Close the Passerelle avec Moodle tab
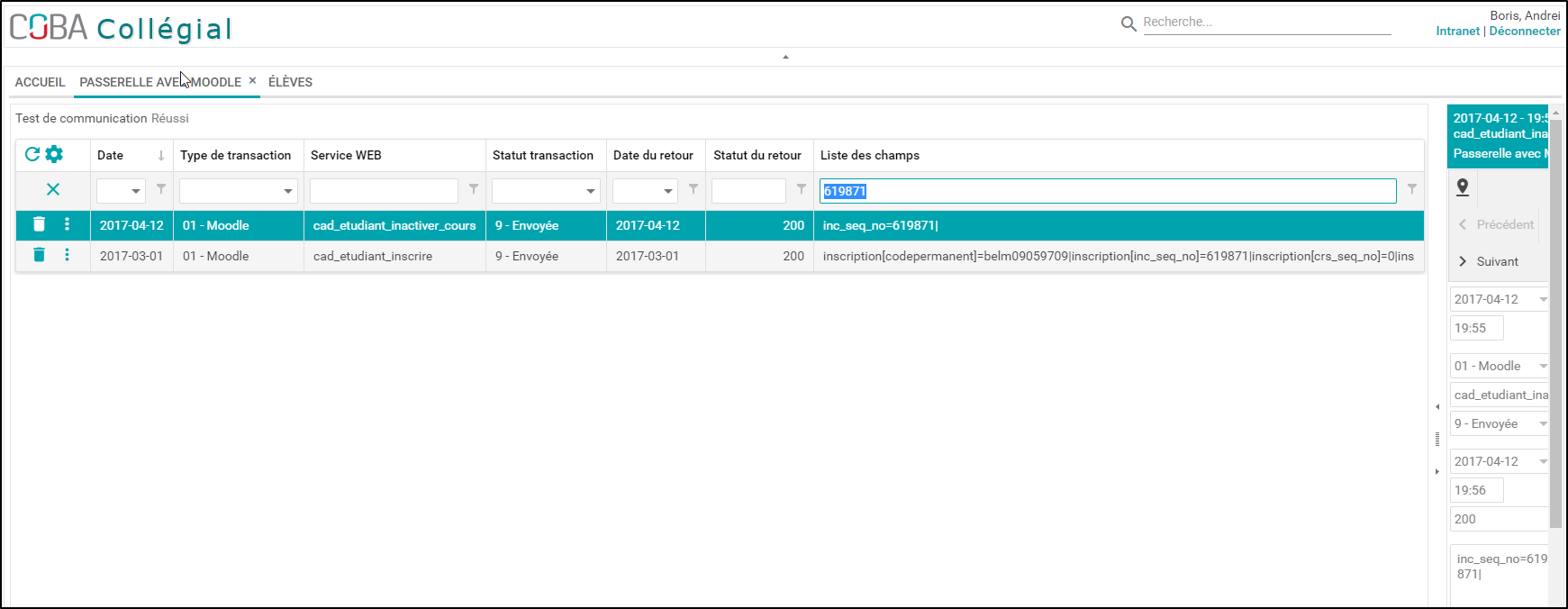 click(252, 81)
